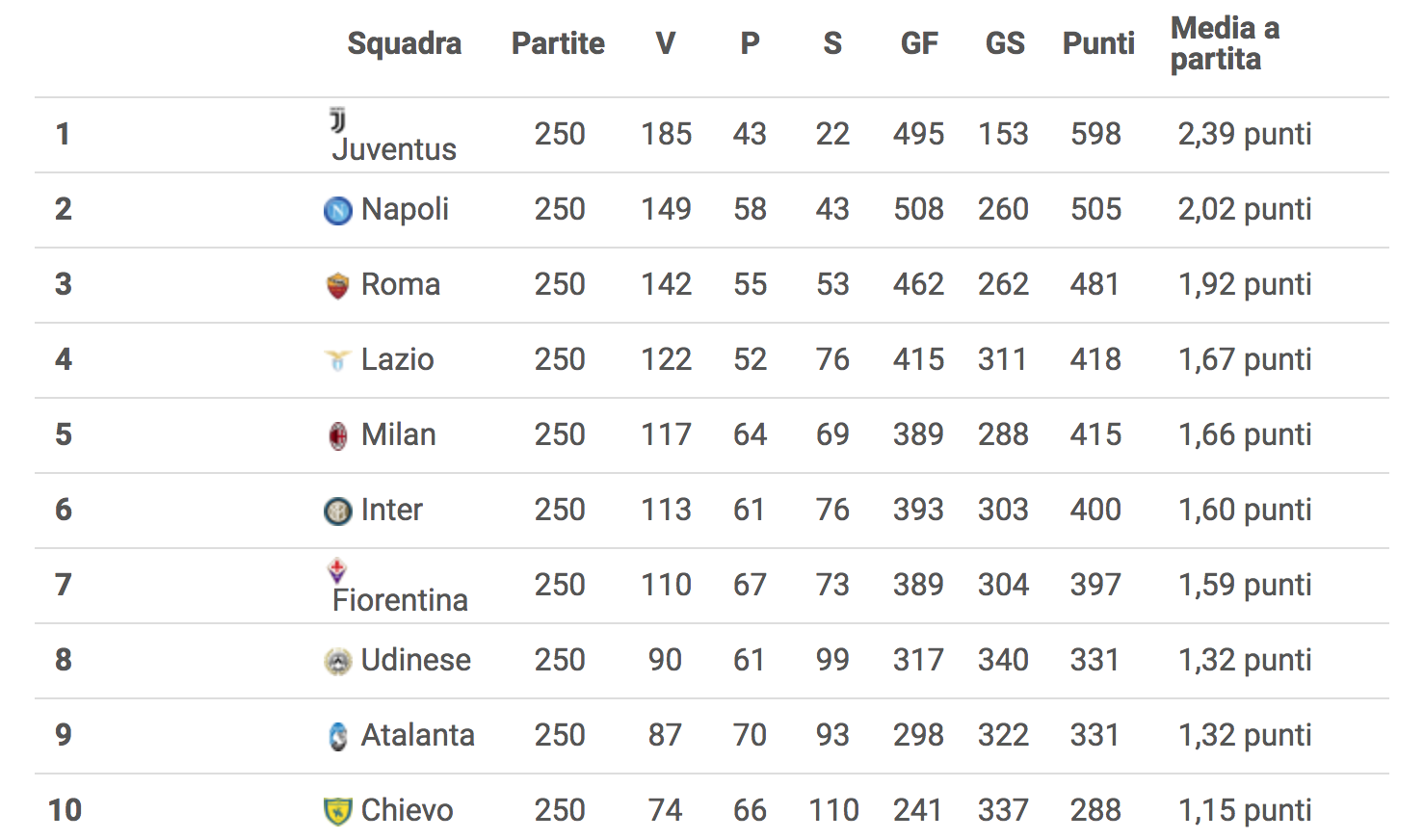Select the Fiorentina team name
This screenshot has width=1424, height=840.
coord(400,600)
